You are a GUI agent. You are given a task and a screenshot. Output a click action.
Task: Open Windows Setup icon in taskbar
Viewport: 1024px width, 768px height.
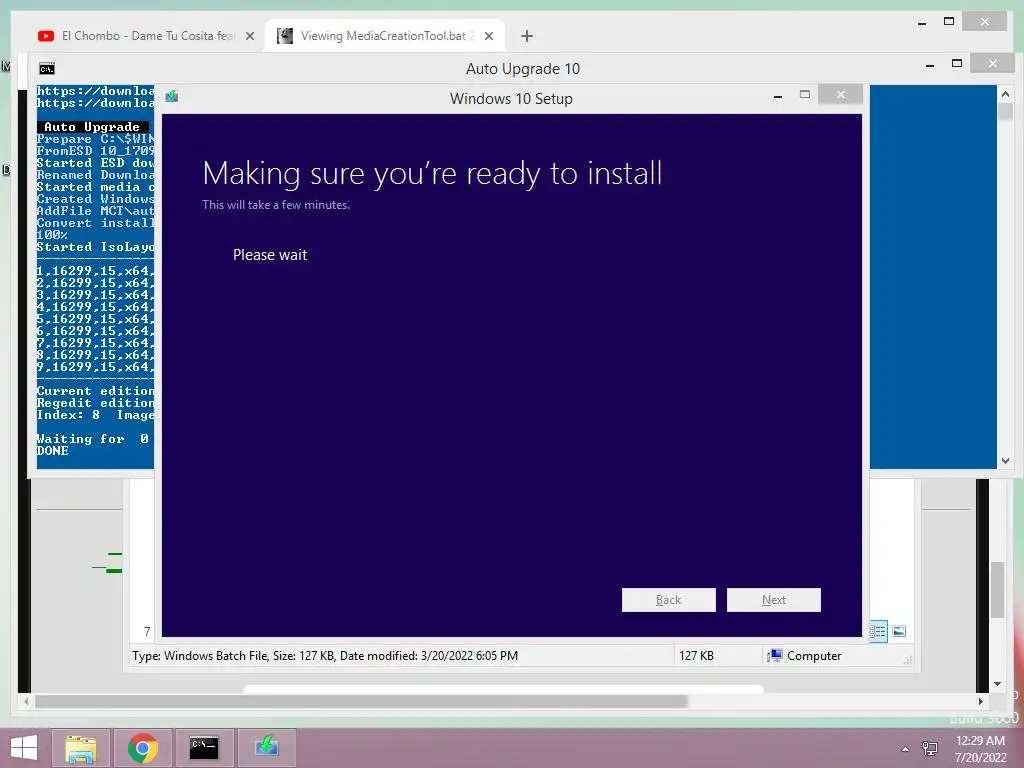(x=266, y=748)
